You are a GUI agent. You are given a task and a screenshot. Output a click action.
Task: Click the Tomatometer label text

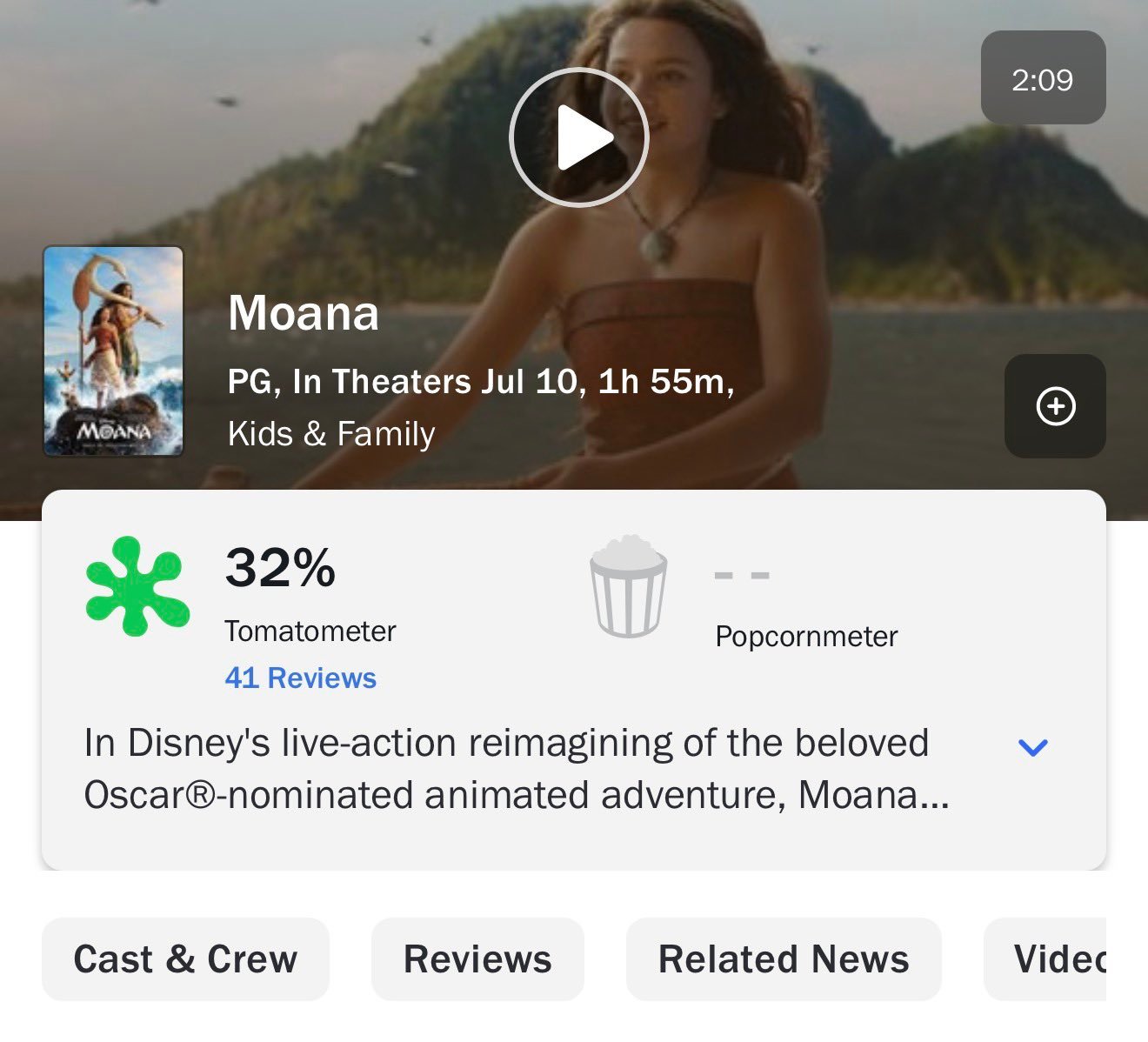310,631
